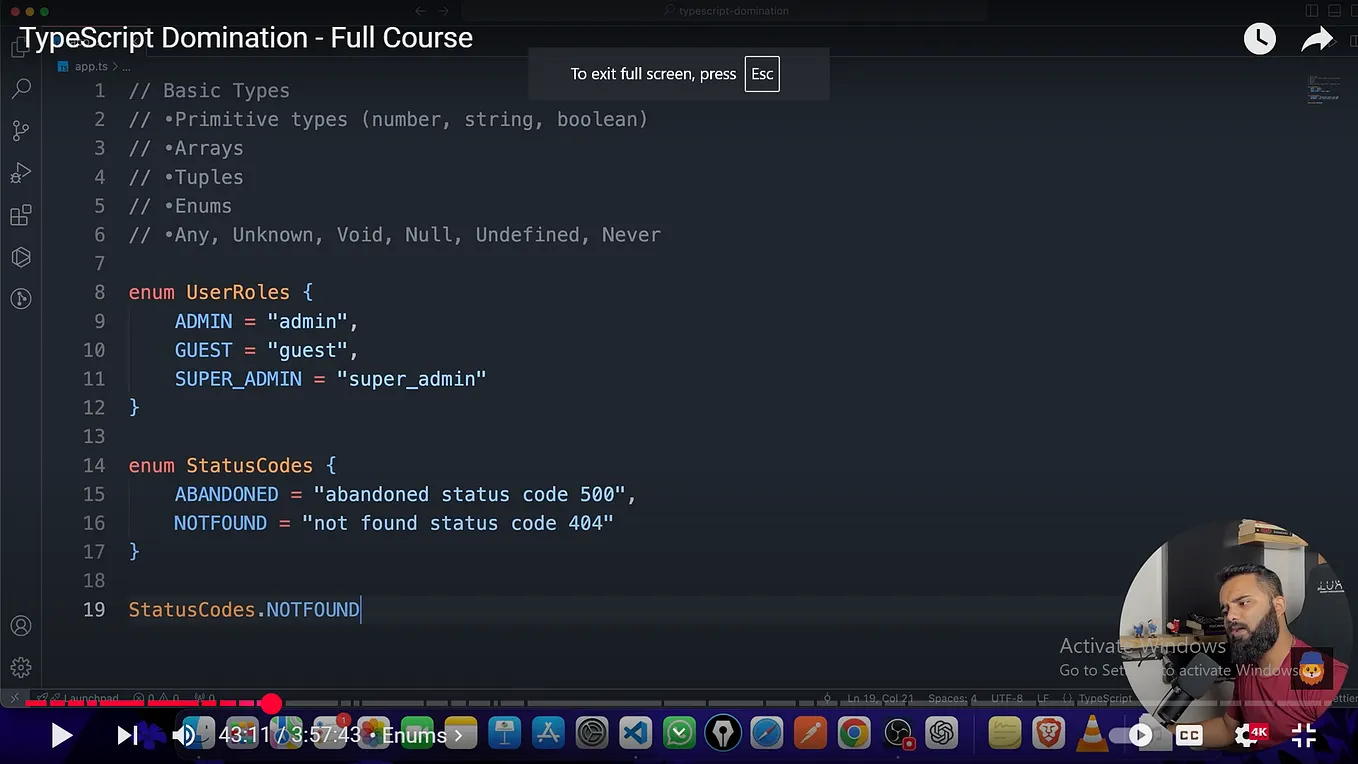Open VS Code Explorer files icon
The width and height of the screenshot is (1358, 764).
point(18,47)
